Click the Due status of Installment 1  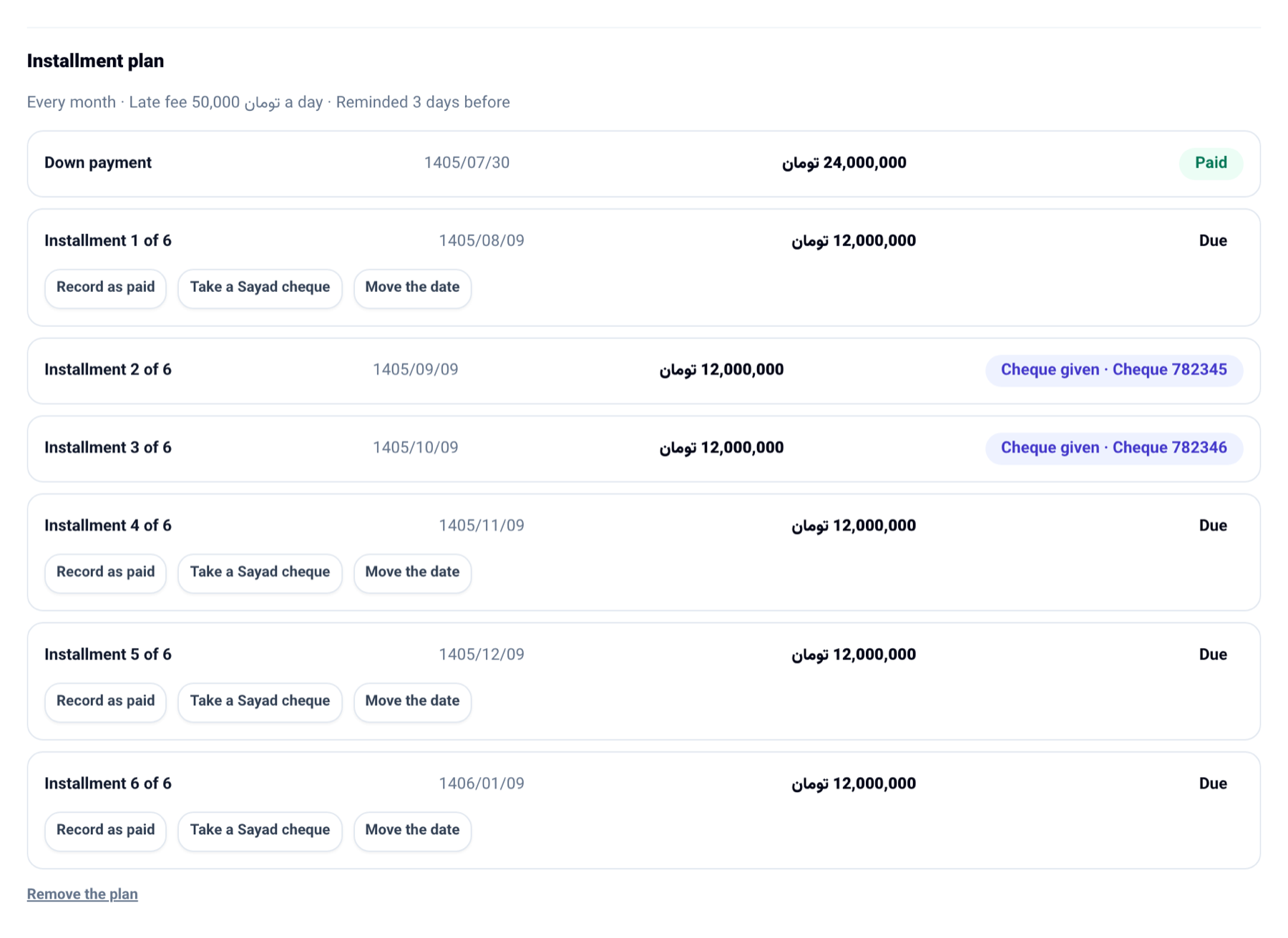(1213, 241)
